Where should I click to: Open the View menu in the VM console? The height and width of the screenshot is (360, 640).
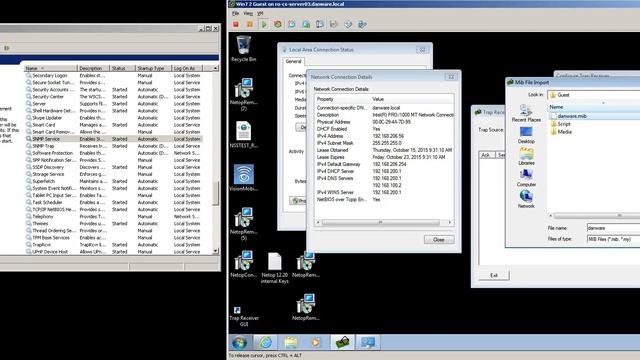[x=248, y=13]
